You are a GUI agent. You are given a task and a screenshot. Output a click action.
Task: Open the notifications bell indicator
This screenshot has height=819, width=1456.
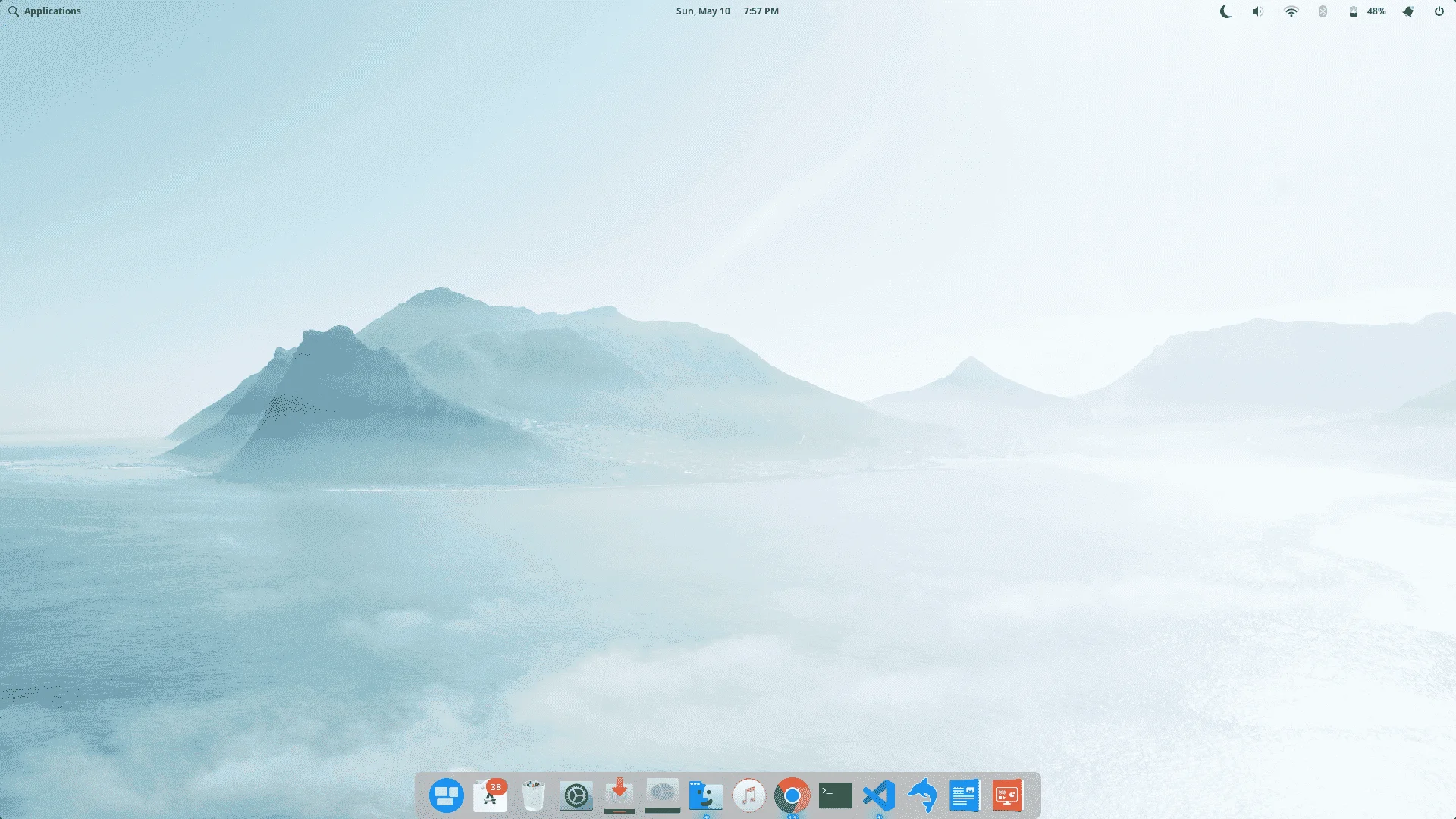(x=1408, y=11)
